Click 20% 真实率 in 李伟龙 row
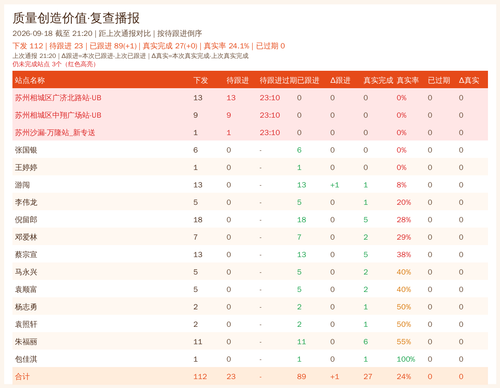 tap(404, 202)
